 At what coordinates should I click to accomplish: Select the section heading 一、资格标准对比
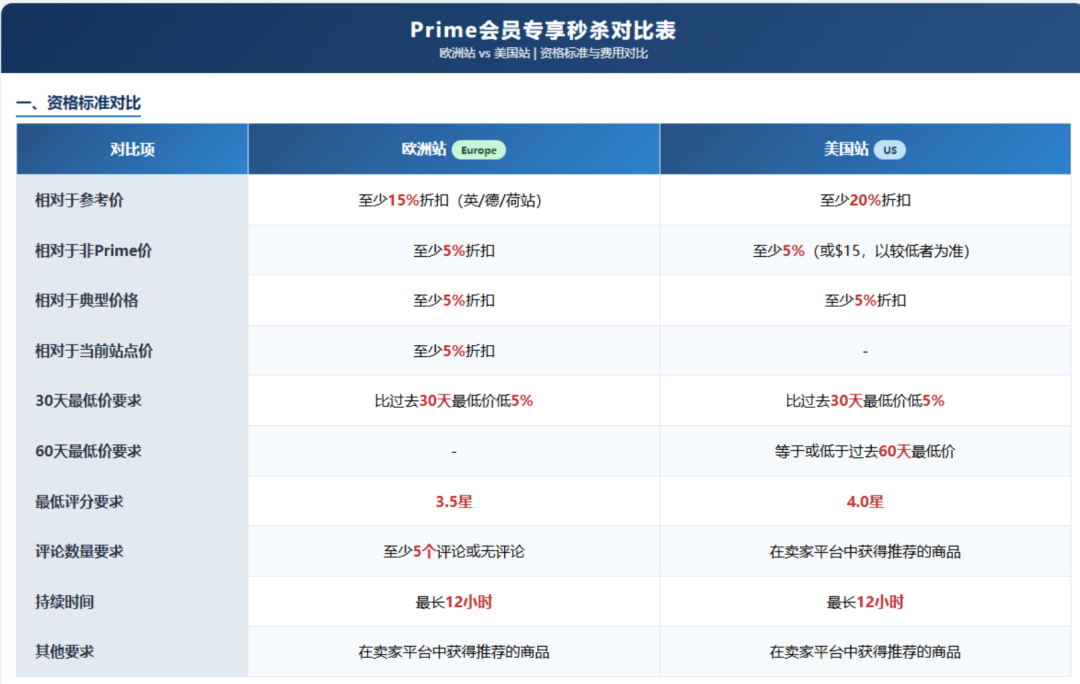coord(79,103)
